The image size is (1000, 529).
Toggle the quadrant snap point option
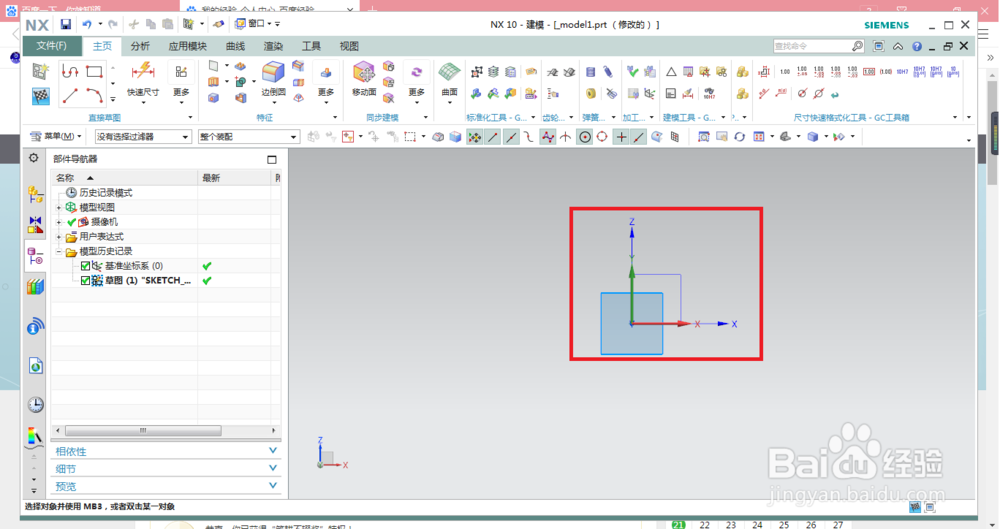pos(601,137)
